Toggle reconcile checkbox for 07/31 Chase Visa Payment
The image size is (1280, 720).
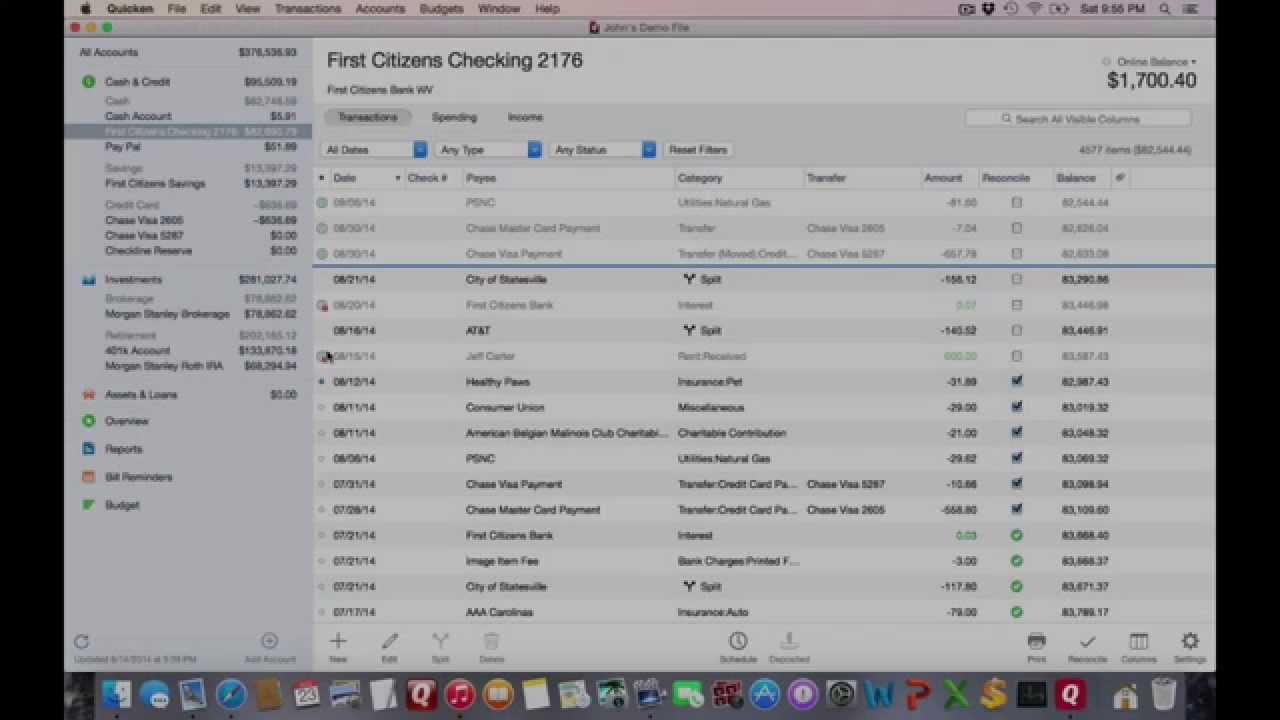pyautogui.click(x=1017, y=484)
